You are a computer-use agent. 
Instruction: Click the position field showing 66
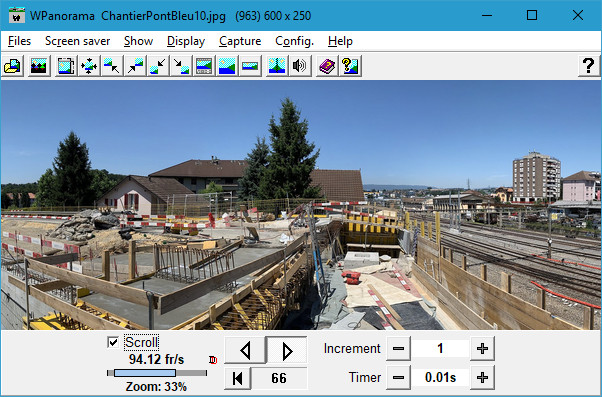[279, 378]
